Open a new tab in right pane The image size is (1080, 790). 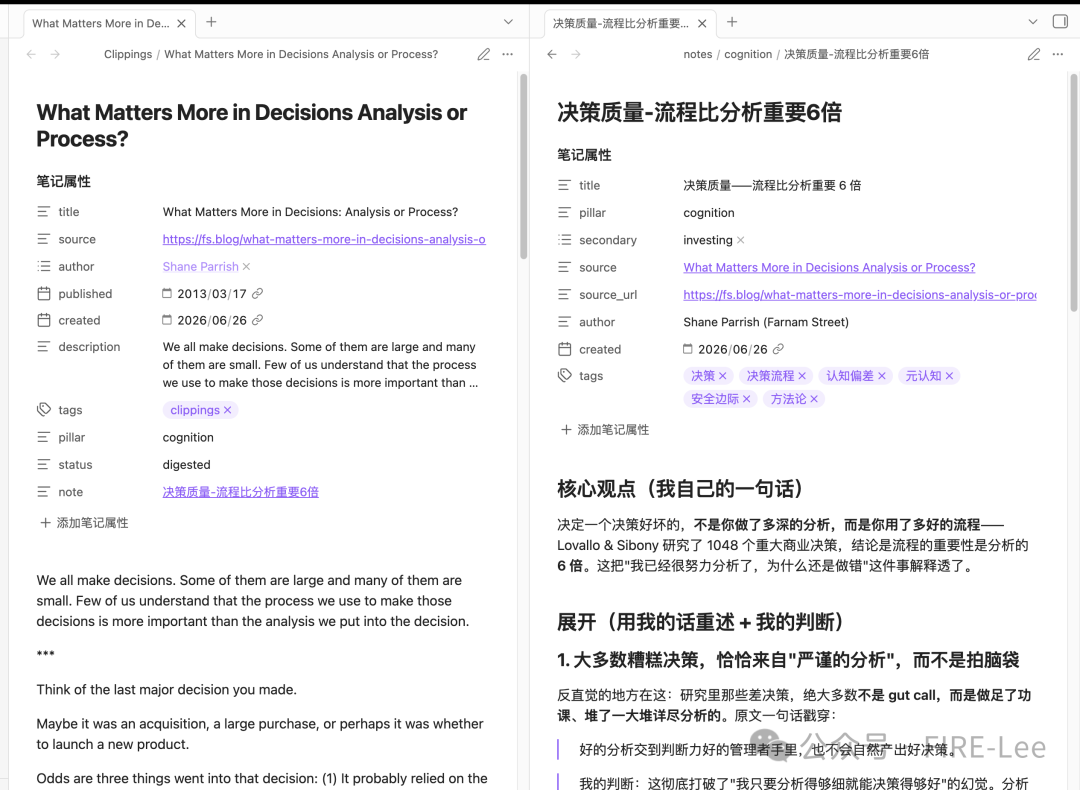(x=732, y=22)
